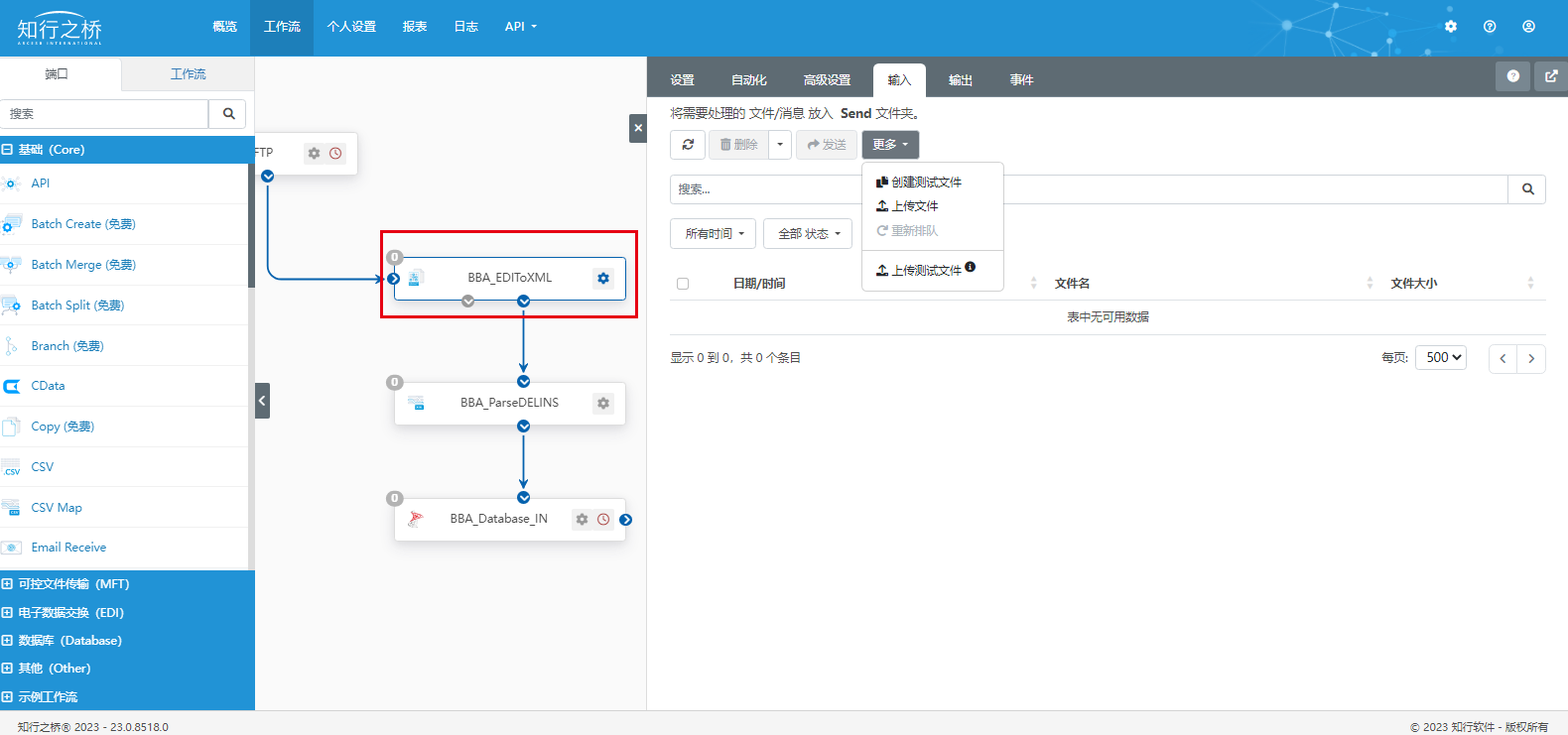Open the user account icon
This screenshot has width=1568, height=735.
click(1528, 27)
